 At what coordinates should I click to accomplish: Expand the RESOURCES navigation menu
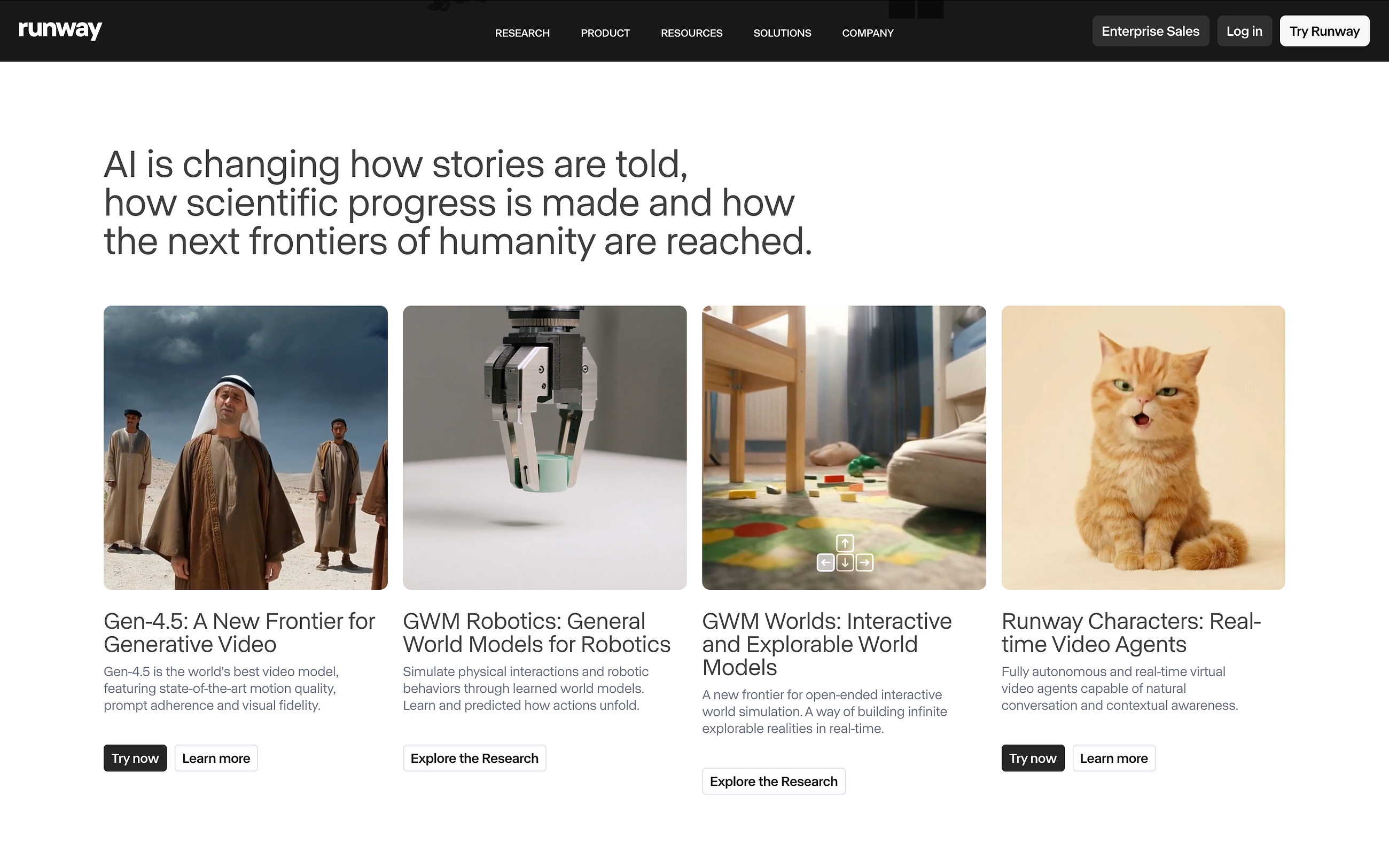tap(691, 33)
